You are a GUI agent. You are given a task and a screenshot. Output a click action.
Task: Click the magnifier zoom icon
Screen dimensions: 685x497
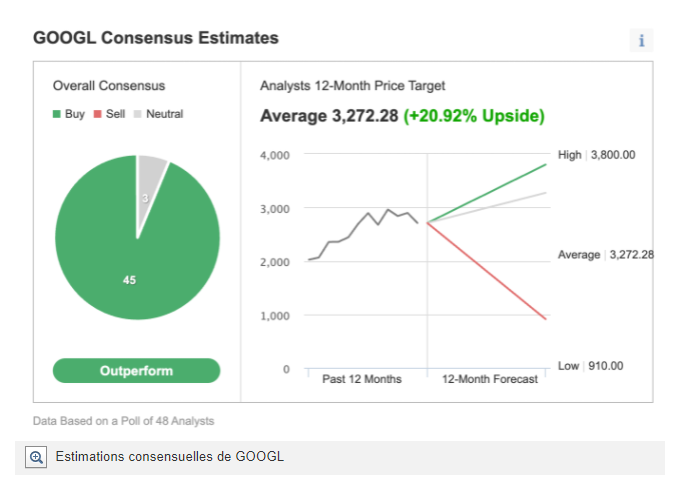37,457
